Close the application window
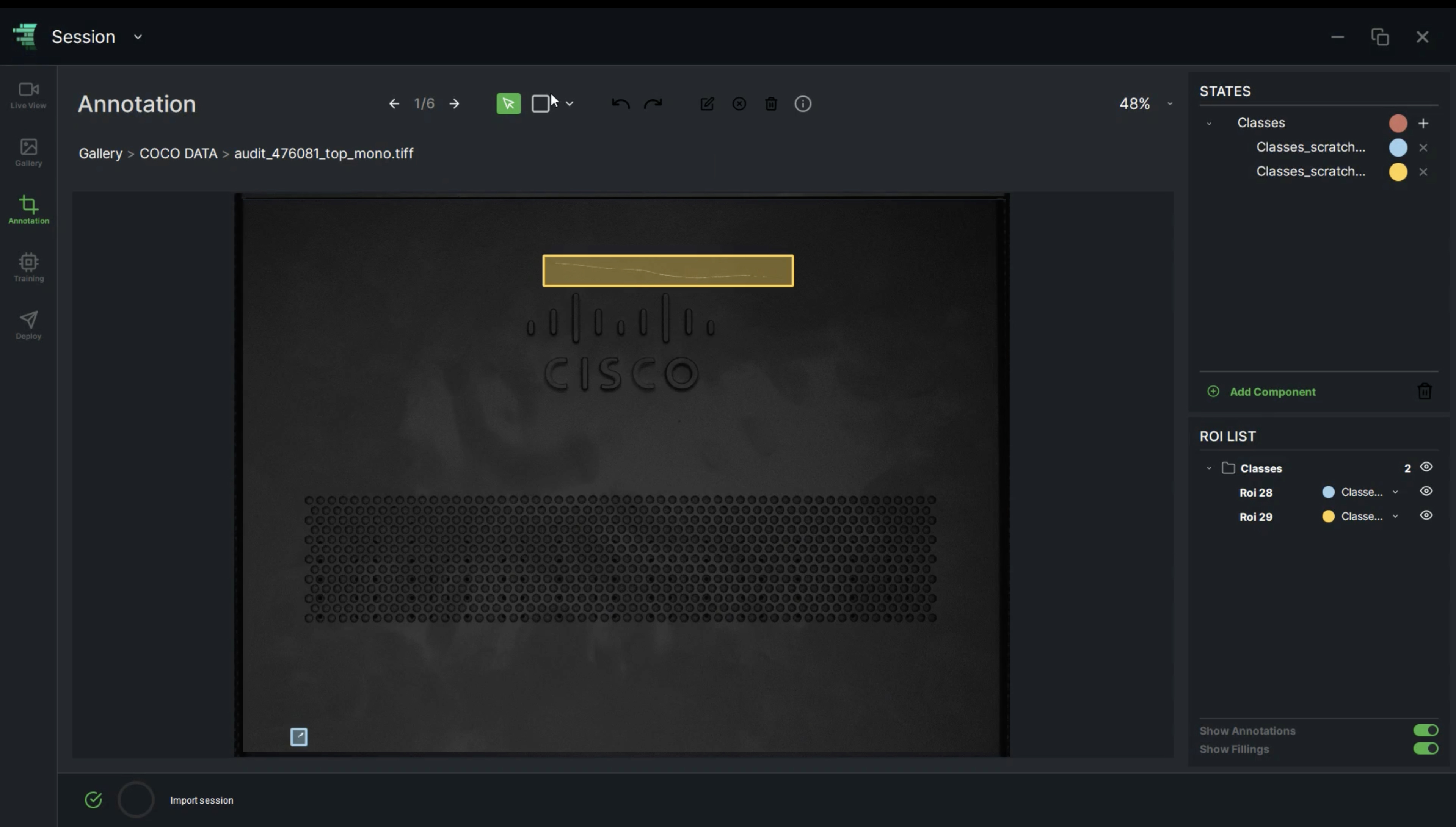 click(1423, 37)
